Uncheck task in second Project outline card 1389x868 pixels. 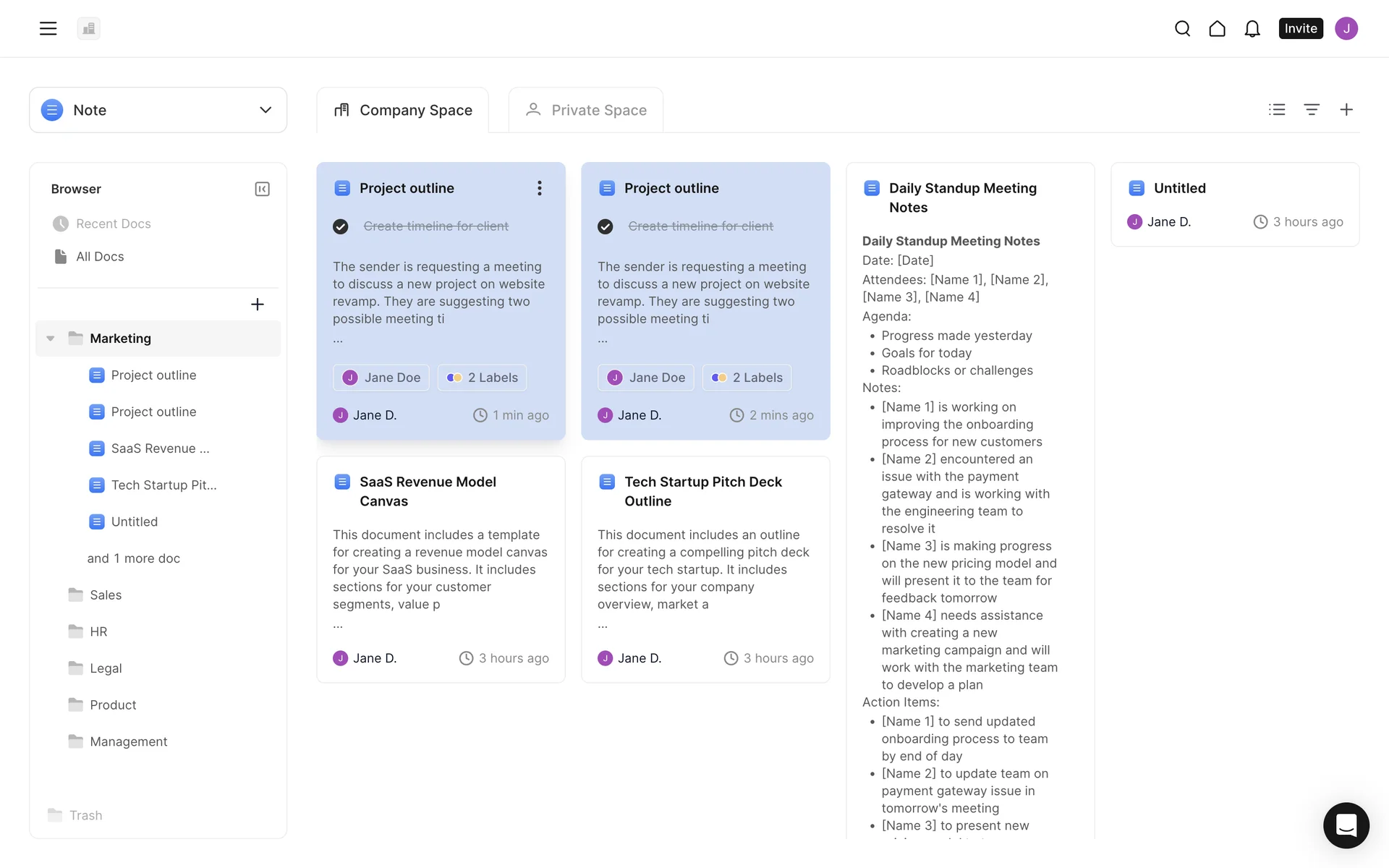[x=606, y=226]
